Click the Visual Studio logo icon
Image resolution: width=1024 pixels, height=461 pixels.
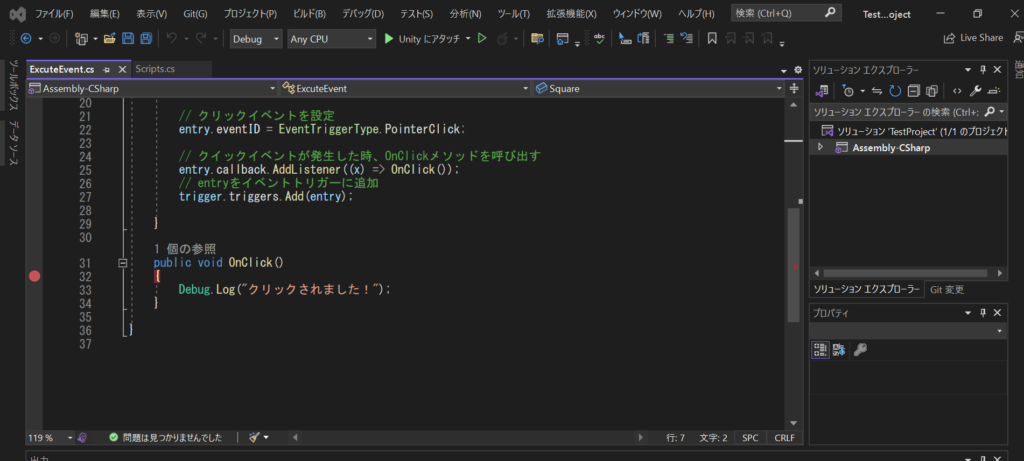(18, 14)
